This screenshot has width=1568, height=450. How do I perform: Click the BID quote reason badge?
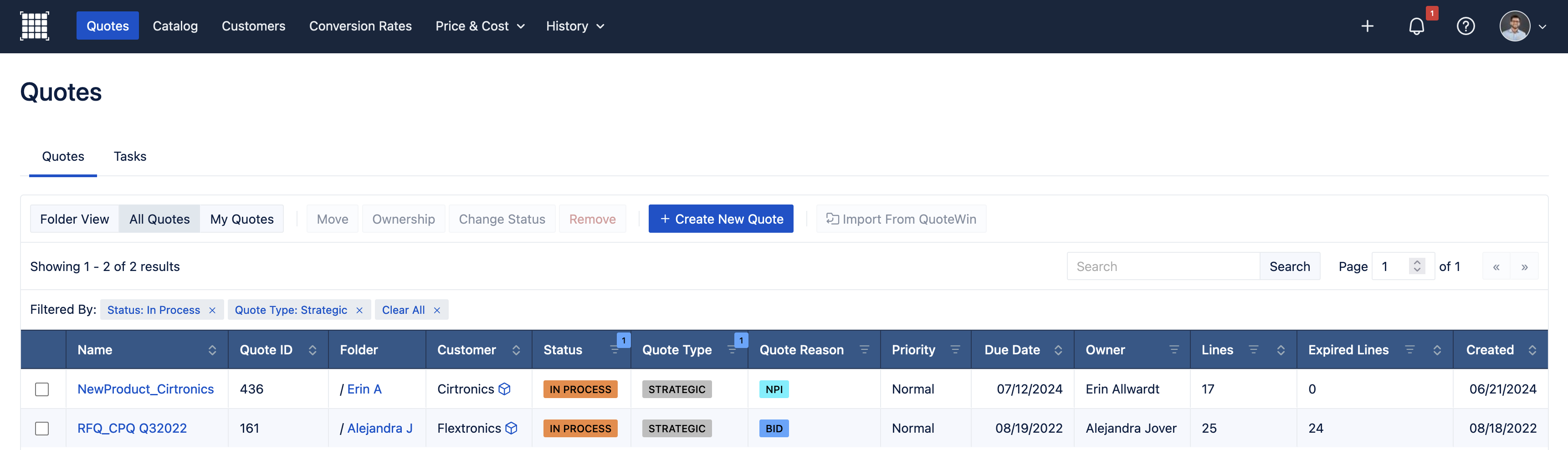pos(774,429)
